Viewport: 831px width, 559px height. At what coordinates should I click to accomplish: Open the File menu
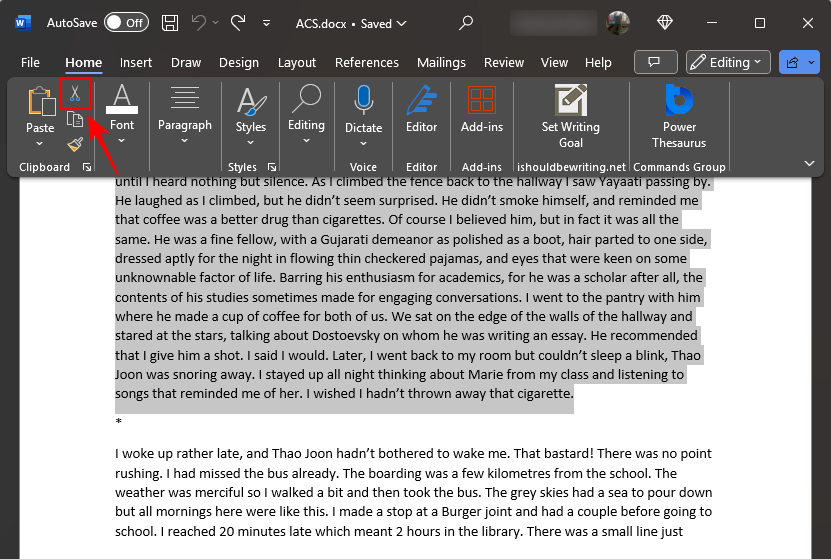[x=30, y=62]
